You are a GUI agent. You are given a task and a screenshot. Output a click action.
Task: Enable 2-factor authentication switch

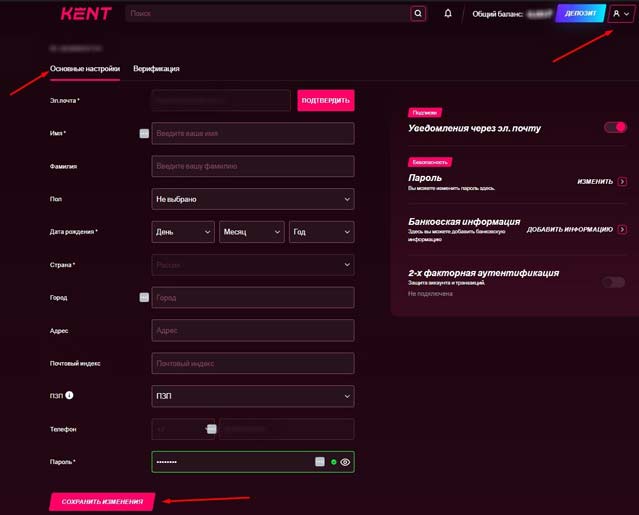614,282
